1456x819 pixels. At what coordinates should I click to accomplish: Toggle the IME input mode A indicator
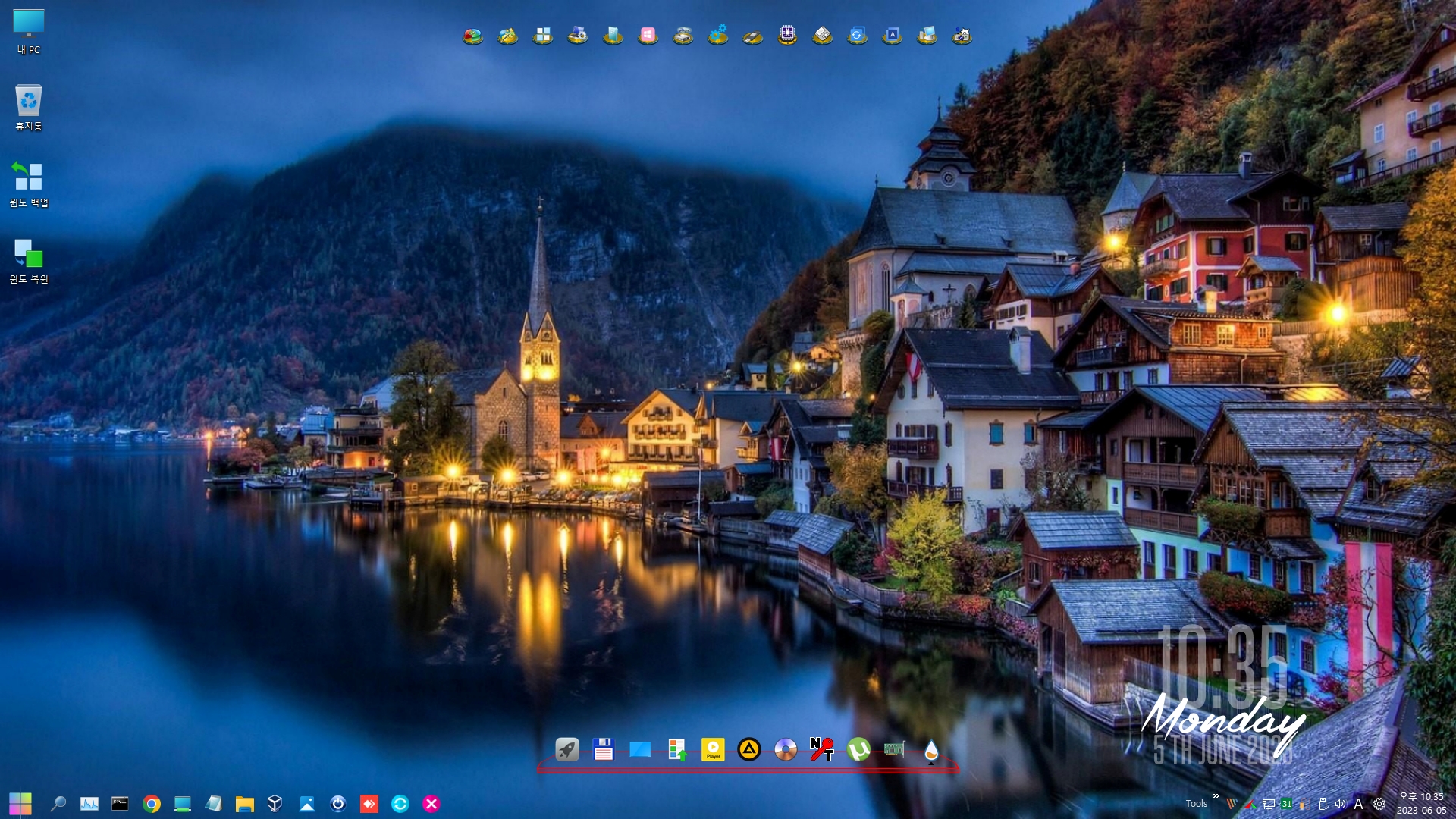(x=1359, y=804)
